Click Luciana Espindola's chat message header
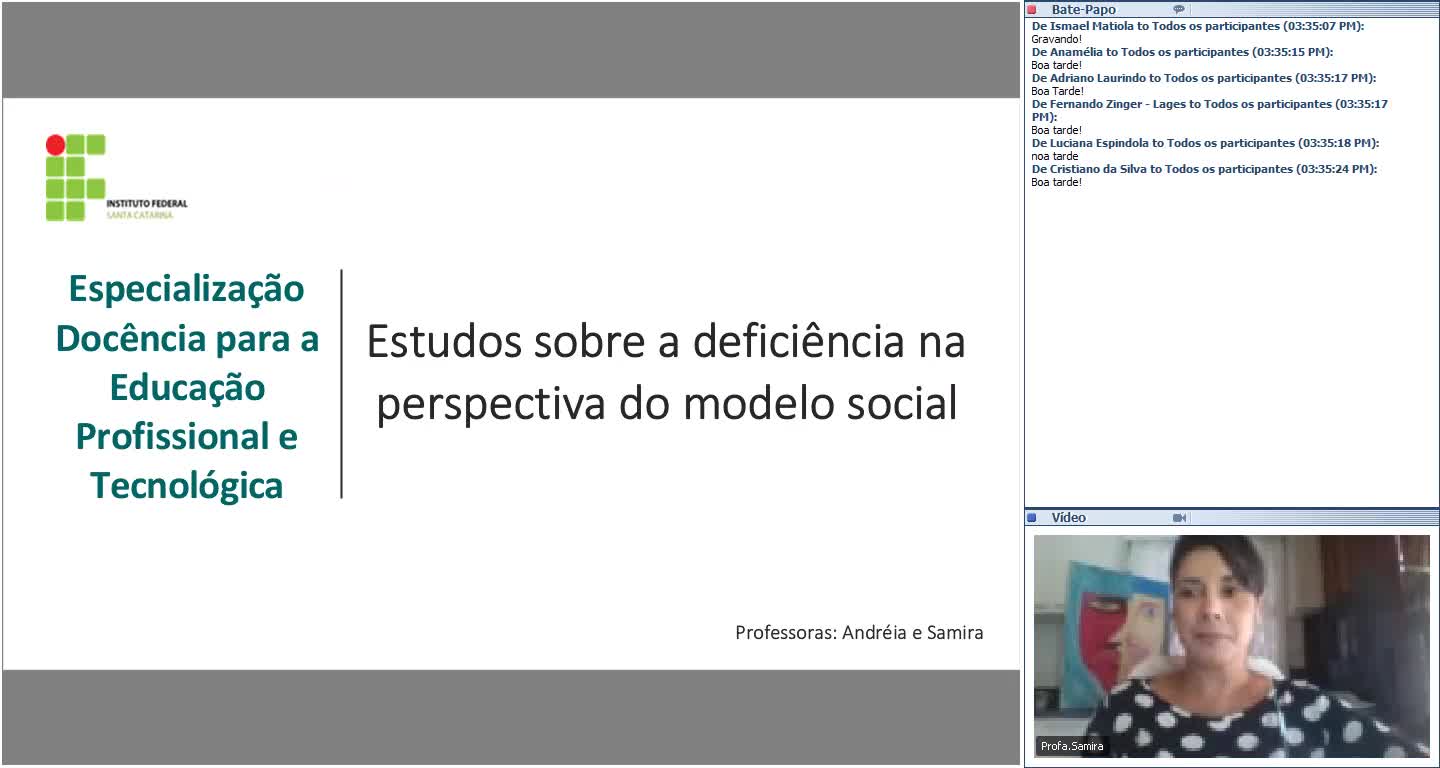 [x=1205, y=143]
